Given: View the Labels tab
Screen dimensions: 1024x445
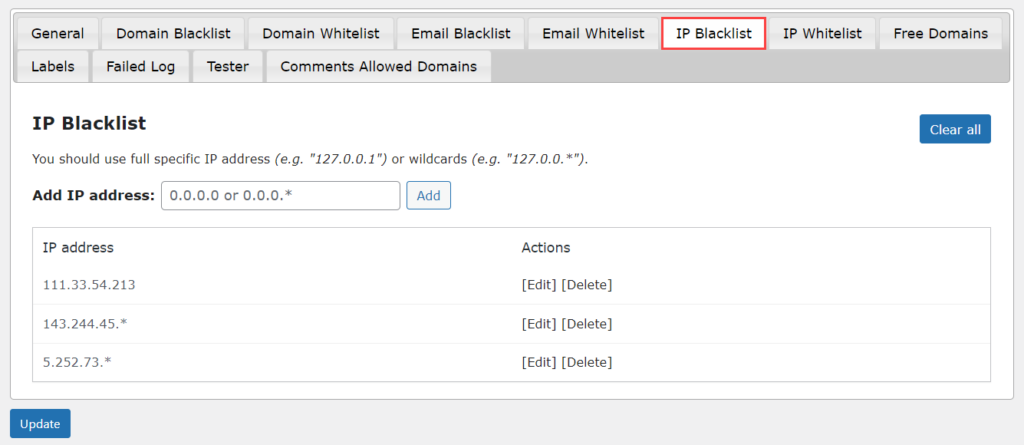Looking at the screenshot, I should pos(53,67).
